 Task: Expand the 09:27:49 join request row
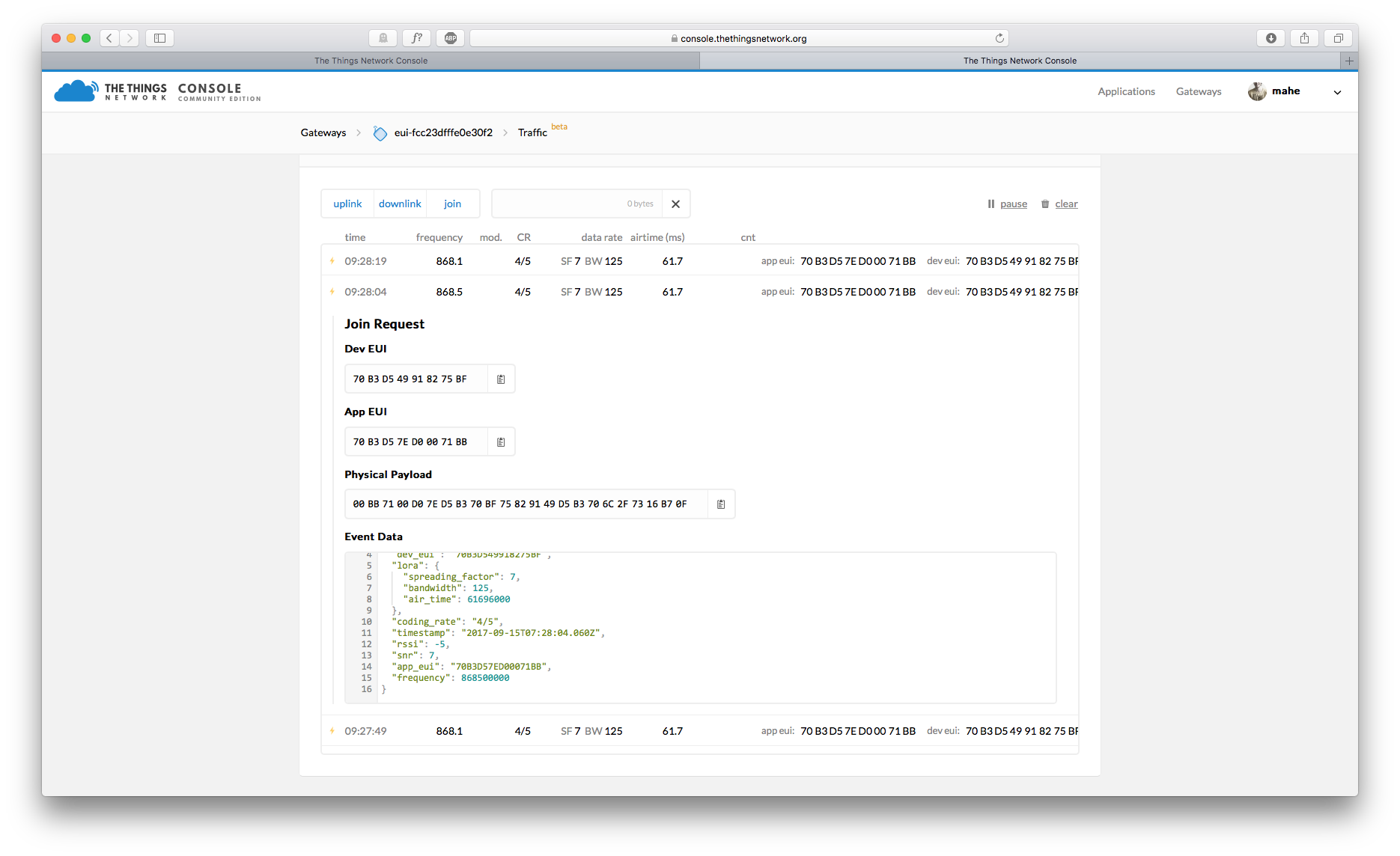tap(700, 731)
